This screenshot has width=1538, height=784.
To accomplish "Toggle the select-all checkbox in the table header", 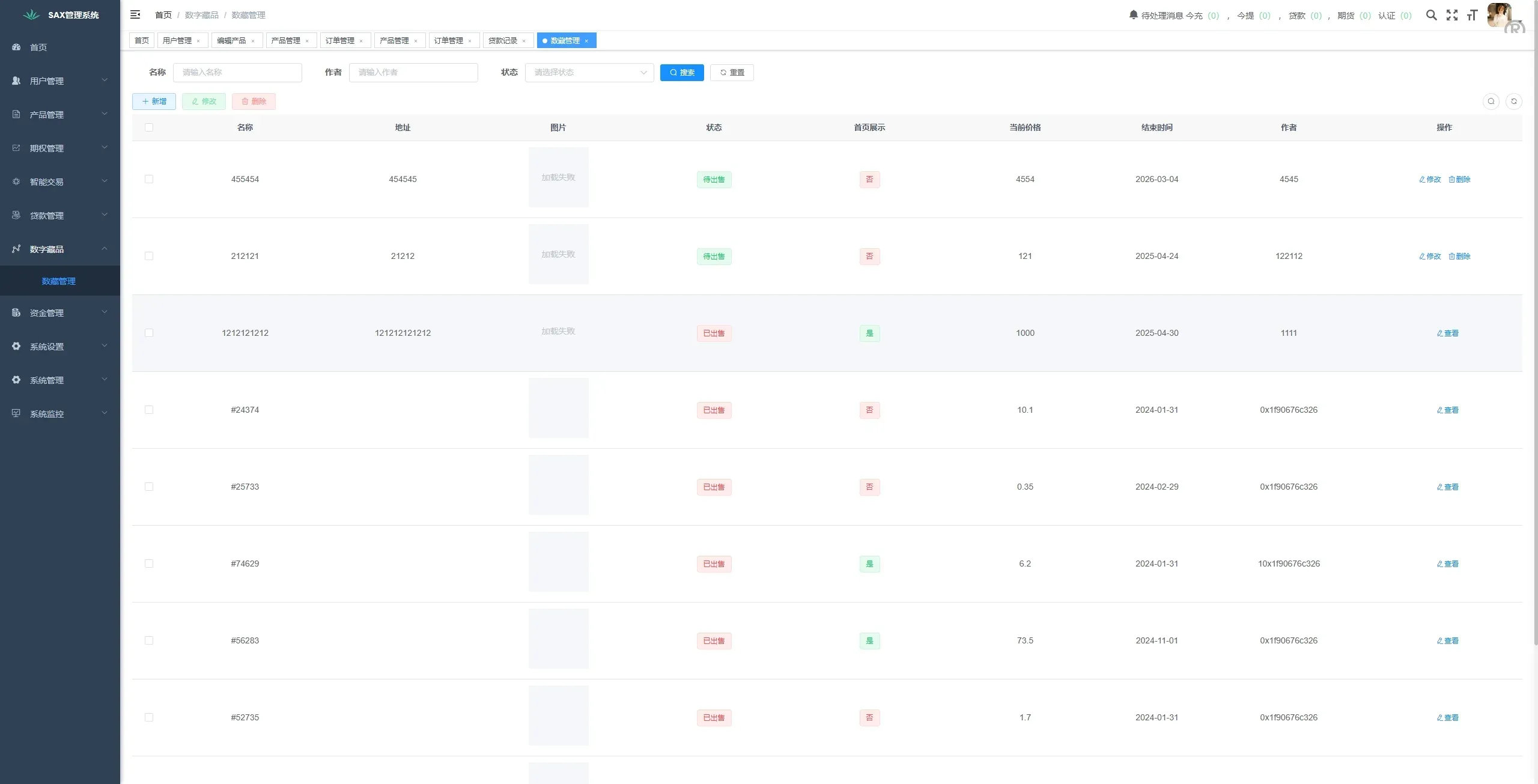I will pos(149,127).
